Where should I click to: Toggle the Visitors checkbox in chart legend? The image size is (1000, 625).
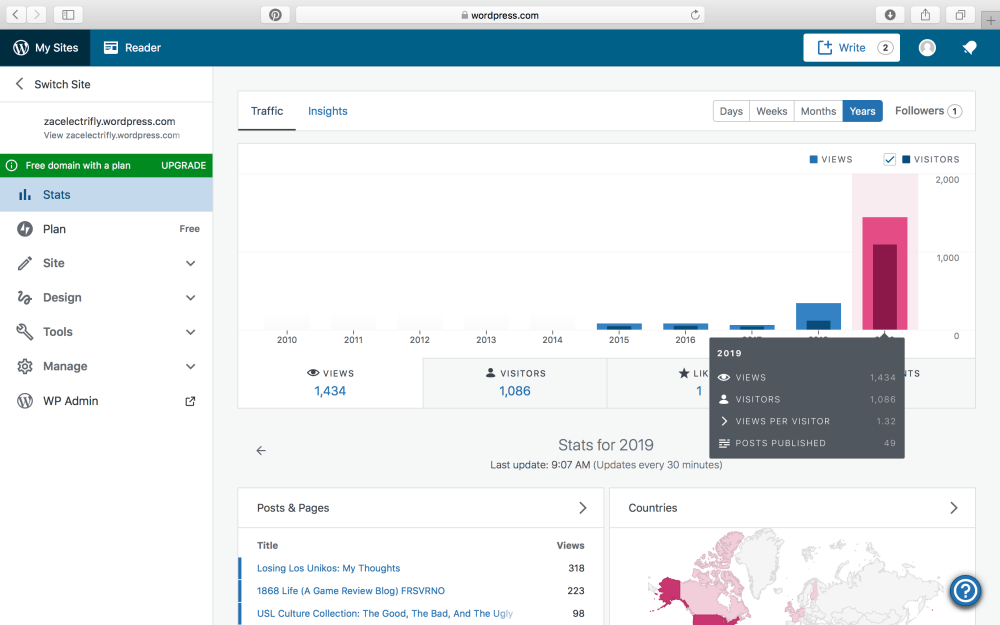click(889, 159)
